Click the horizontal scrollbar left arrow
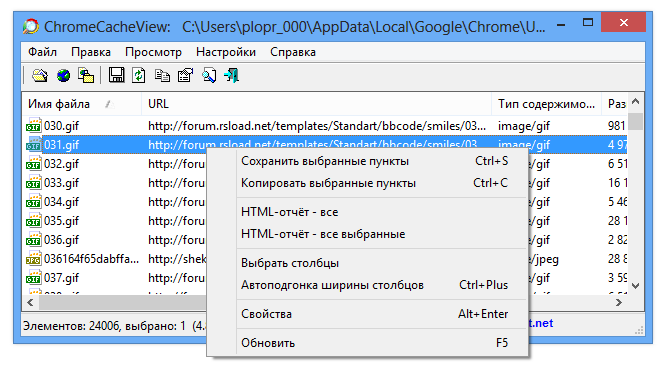This screenshot has width=663, height=374. click(30, 302)
